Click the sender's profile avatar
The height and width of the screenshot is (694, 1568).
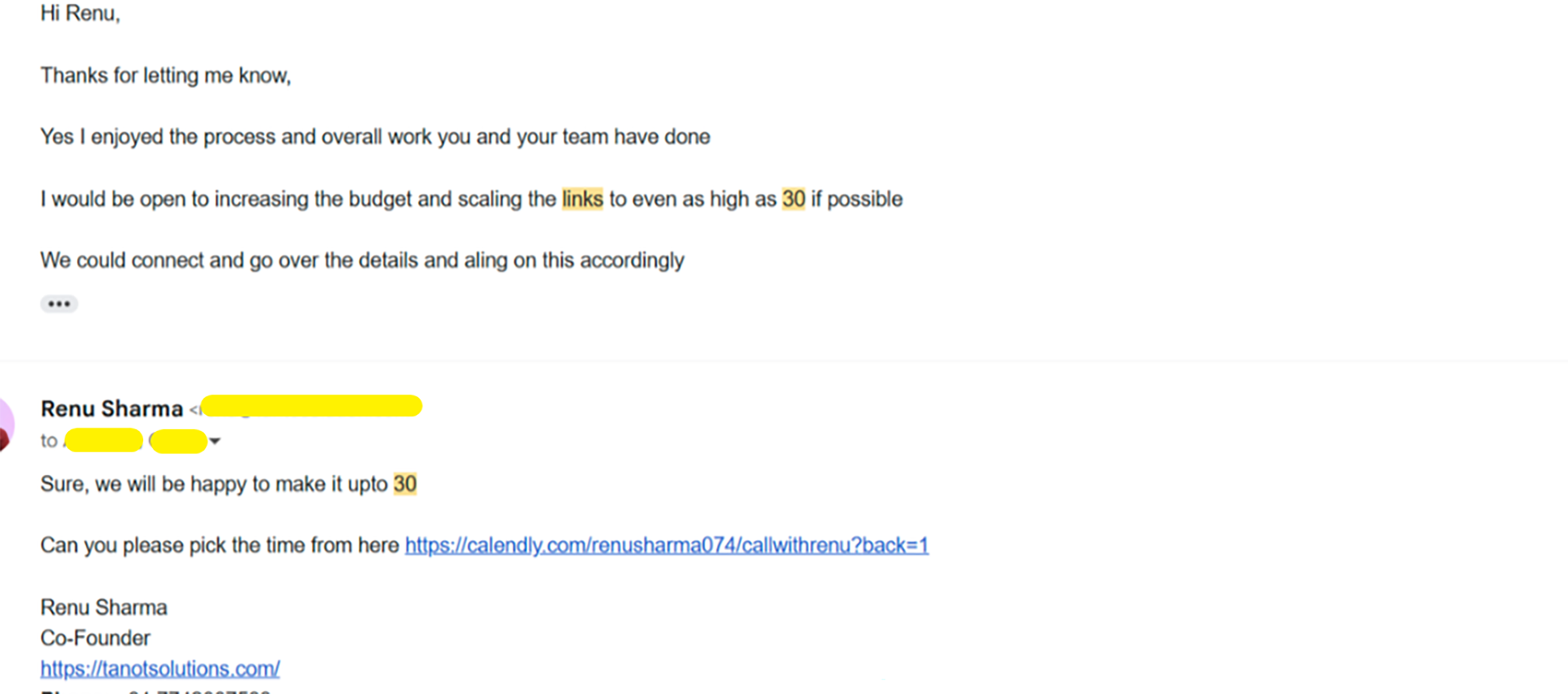point(5,425)
